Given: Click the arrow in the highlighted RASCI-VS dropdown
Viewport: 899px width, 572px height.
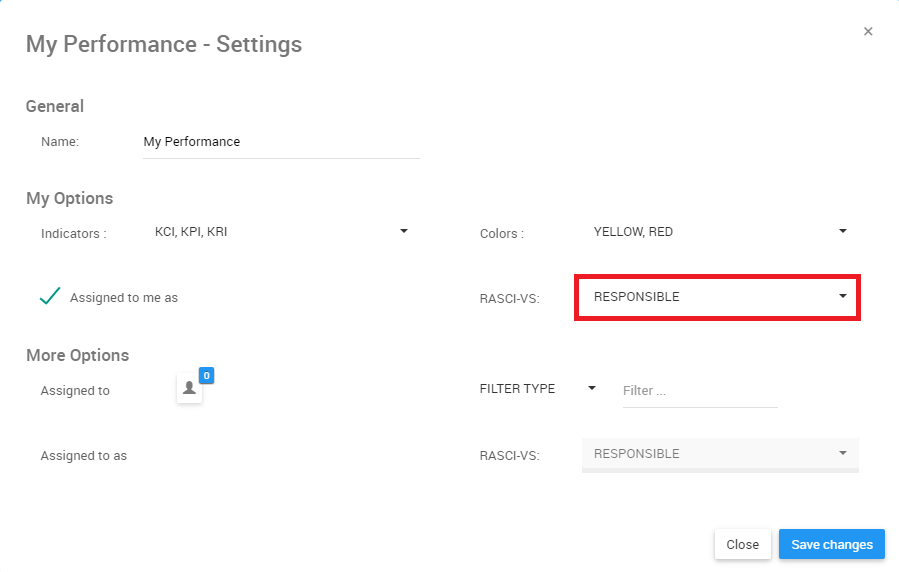Looking at the screenshot, I should (x=843, y=297).
